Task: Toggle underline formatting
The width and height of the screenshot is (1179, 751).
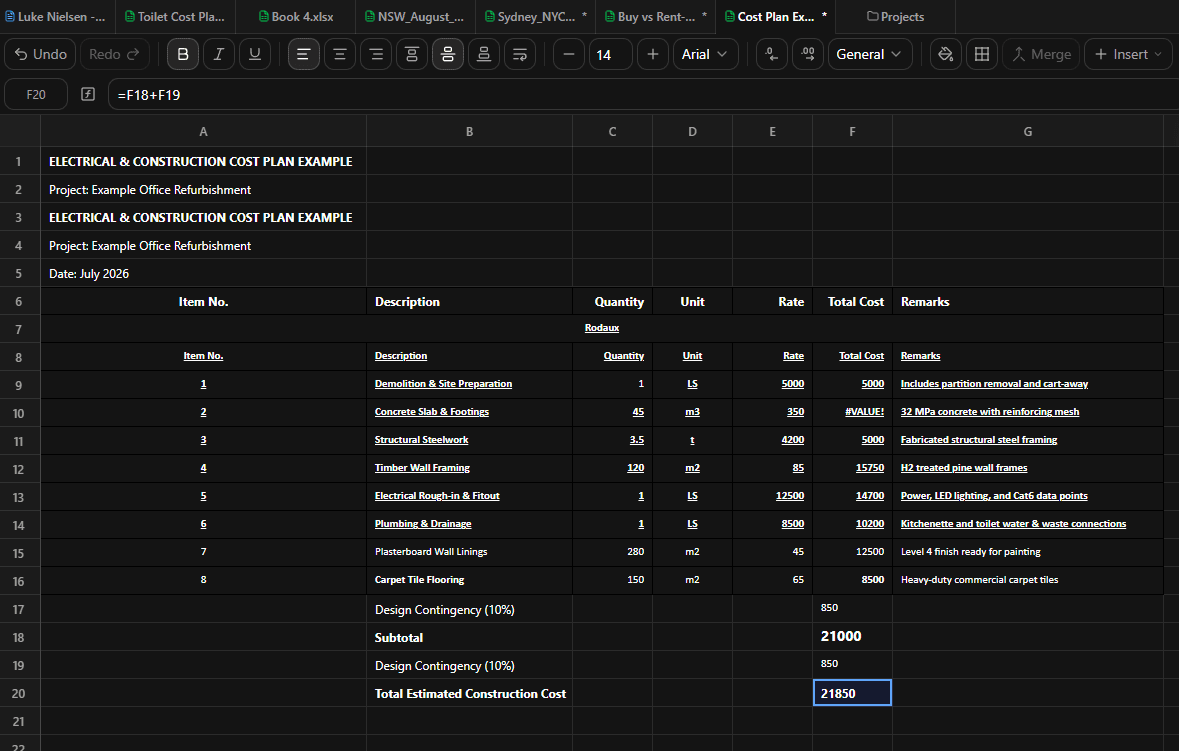Action: tap(255, 54)
